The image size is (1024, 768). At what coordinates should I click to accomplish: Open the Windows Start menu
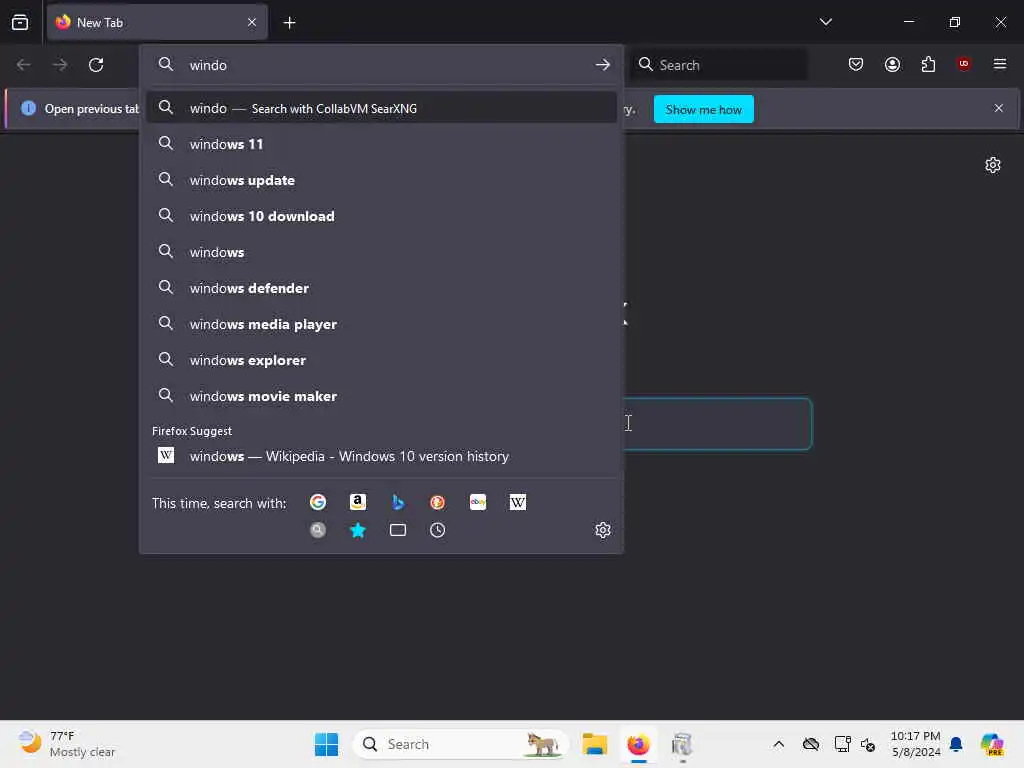(327, 744)
